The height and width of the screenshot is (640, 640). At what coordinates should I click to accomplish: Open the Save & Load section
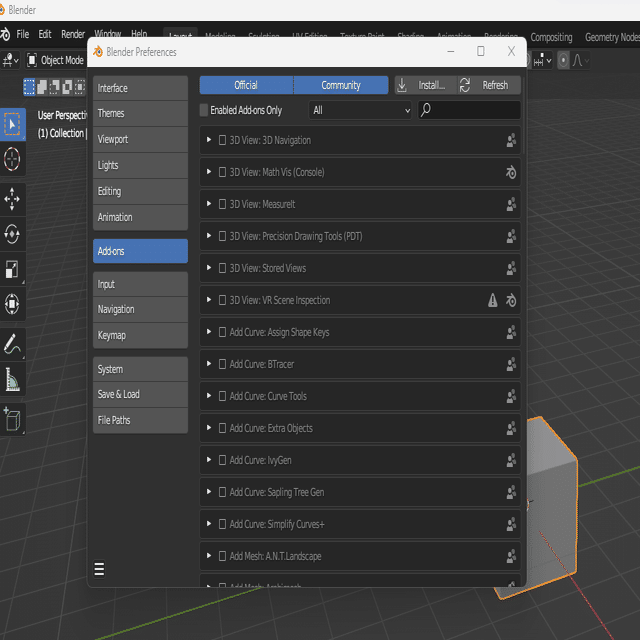140,394
